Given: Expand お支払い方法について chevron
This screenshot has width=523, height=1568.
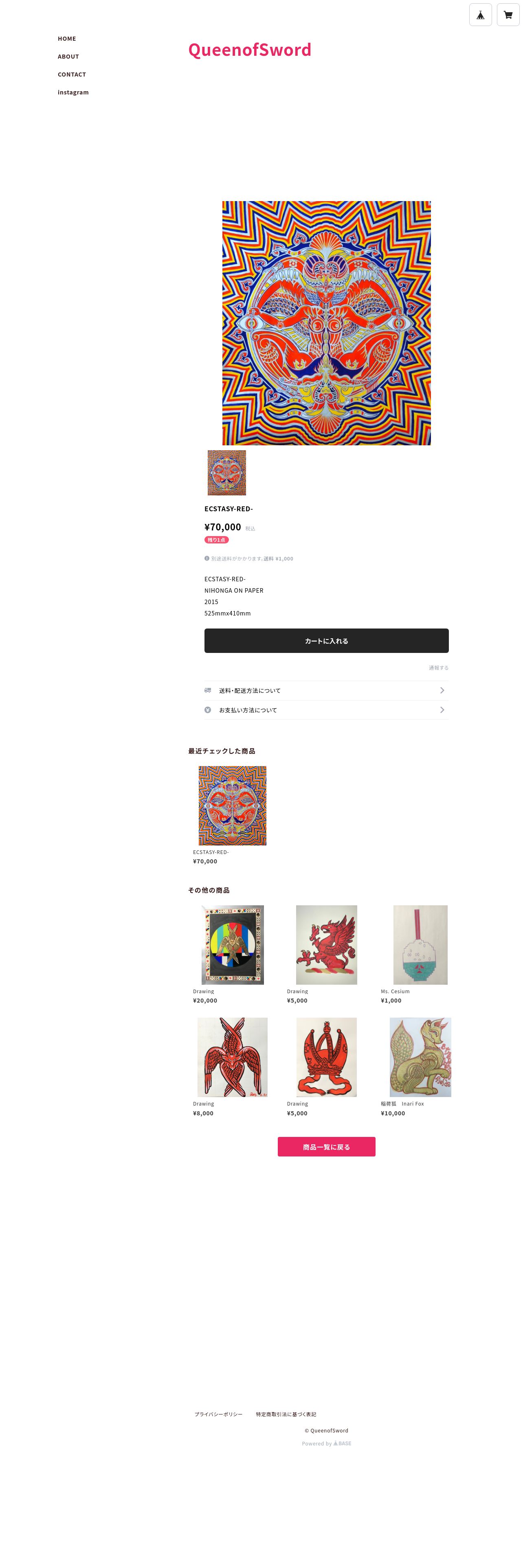Looking at the screenshot, I should (x=442, y=710).
